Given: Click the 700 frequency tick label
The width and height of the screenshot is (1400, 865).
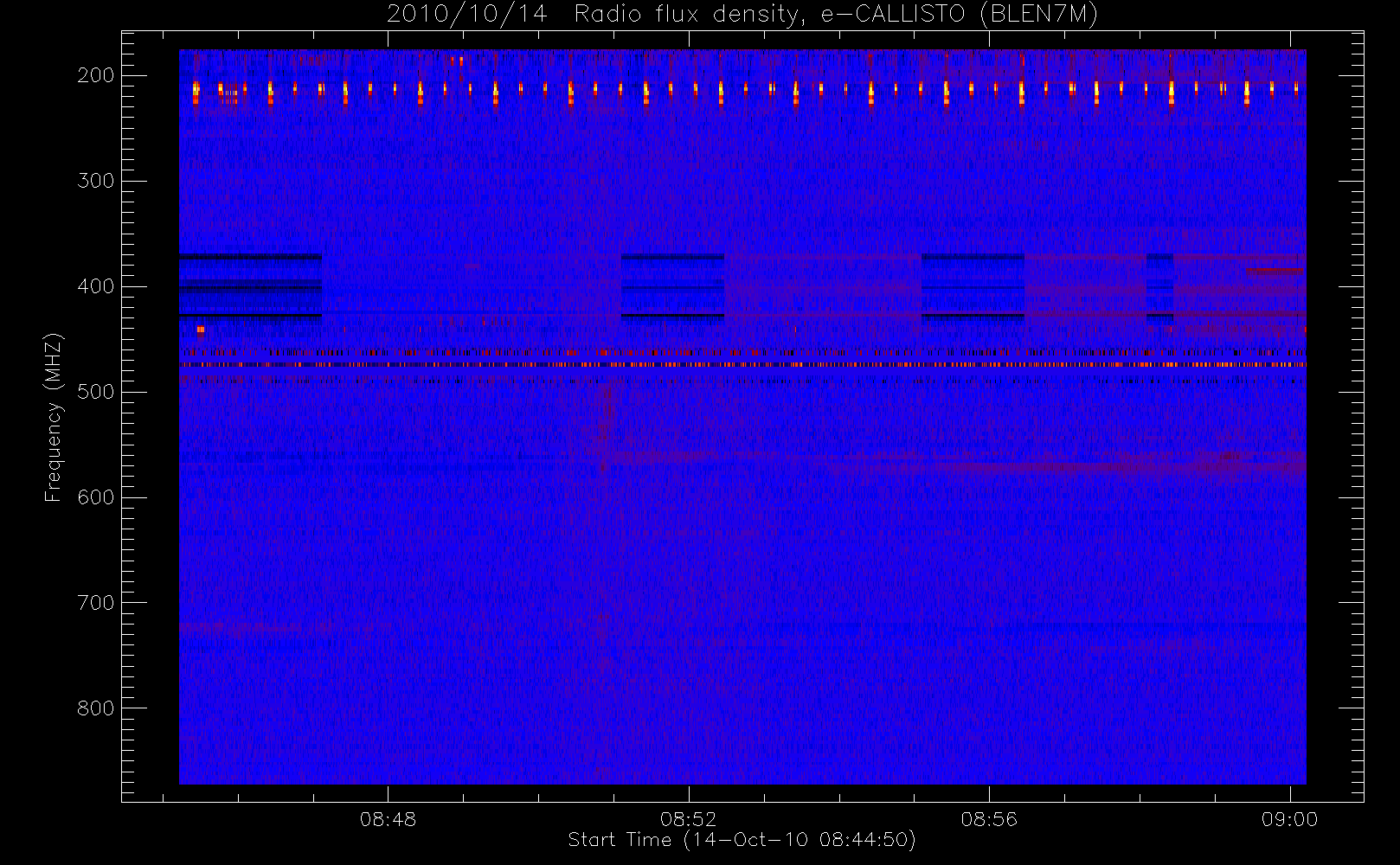Looking at the screenshot, I should [95, 603].
